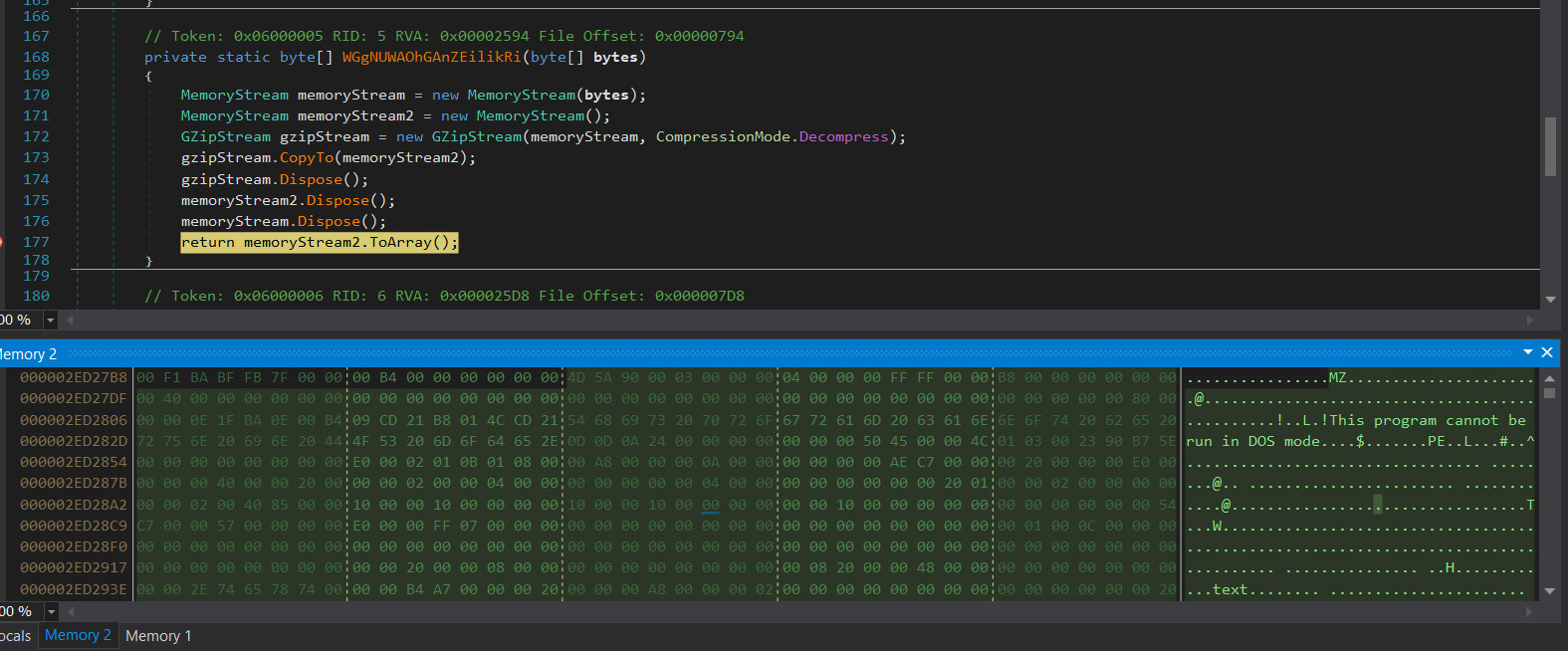Click memory address 000002ED27B8 in the hex view

[74, 377]
